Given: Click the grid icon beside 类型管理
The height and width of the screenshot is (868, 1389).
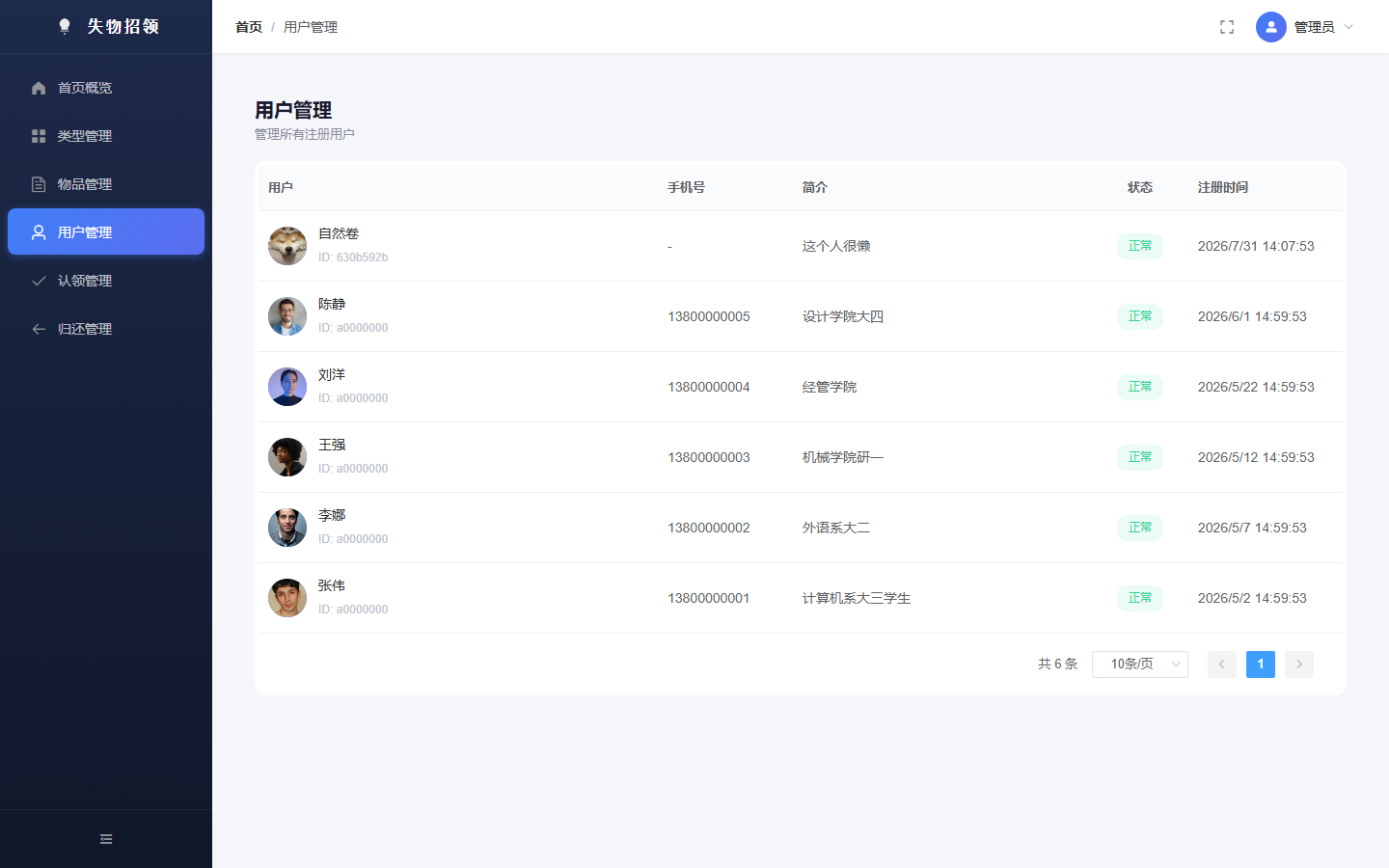Looking at the screenshot, I should pos(39,136).
